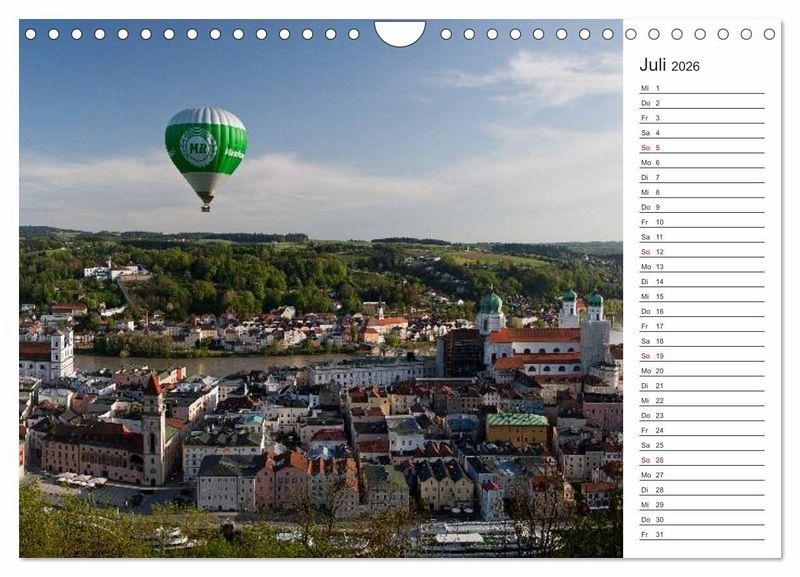Select the Mi 29 date row

[x=702, y=505]
